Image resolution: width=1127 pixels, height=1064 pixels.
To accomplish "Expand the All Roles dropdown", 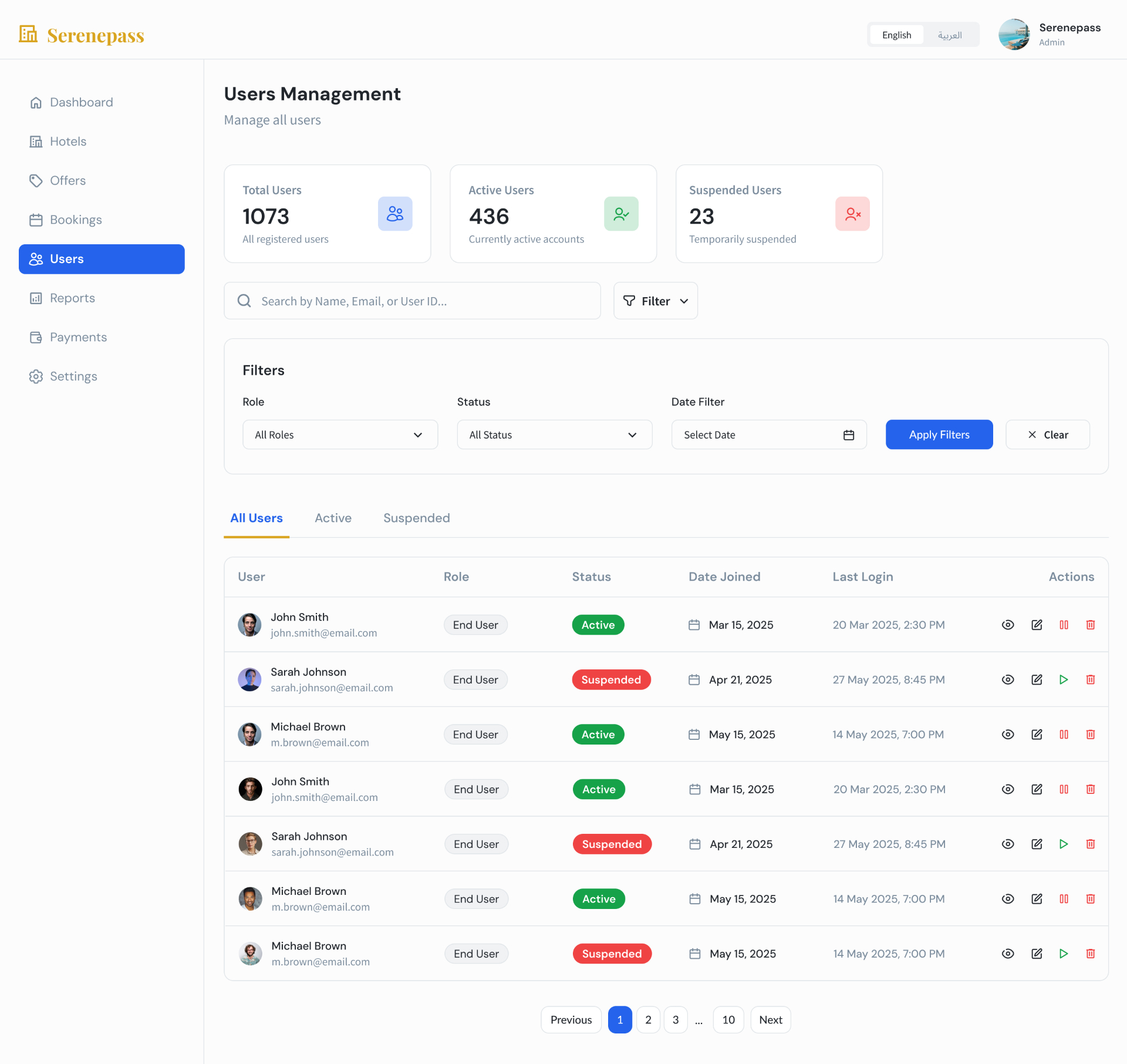I will tap(340, 435).
